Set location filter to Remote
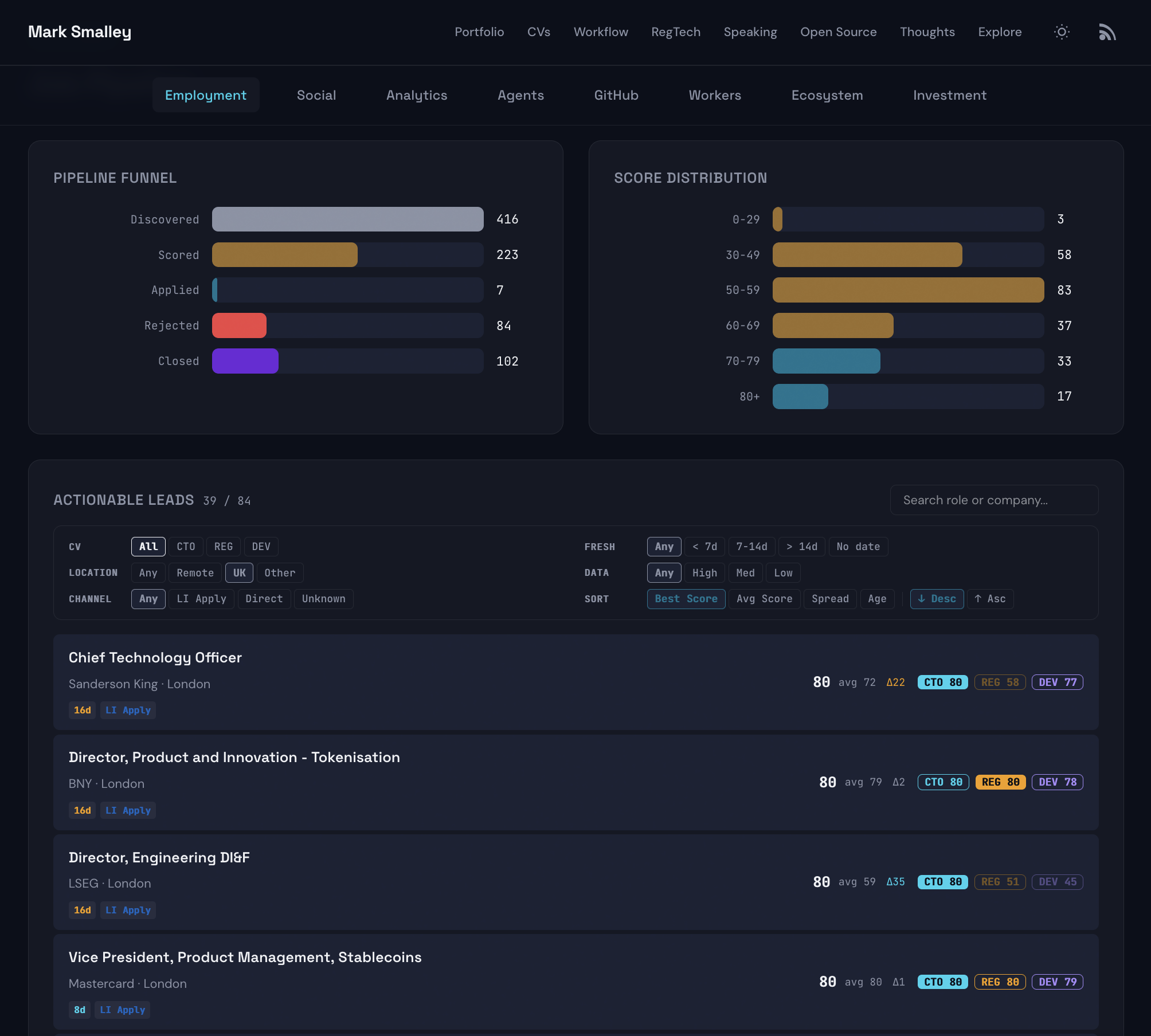The height and width of the screenshot is (1036, 1151). pos(195,573)
